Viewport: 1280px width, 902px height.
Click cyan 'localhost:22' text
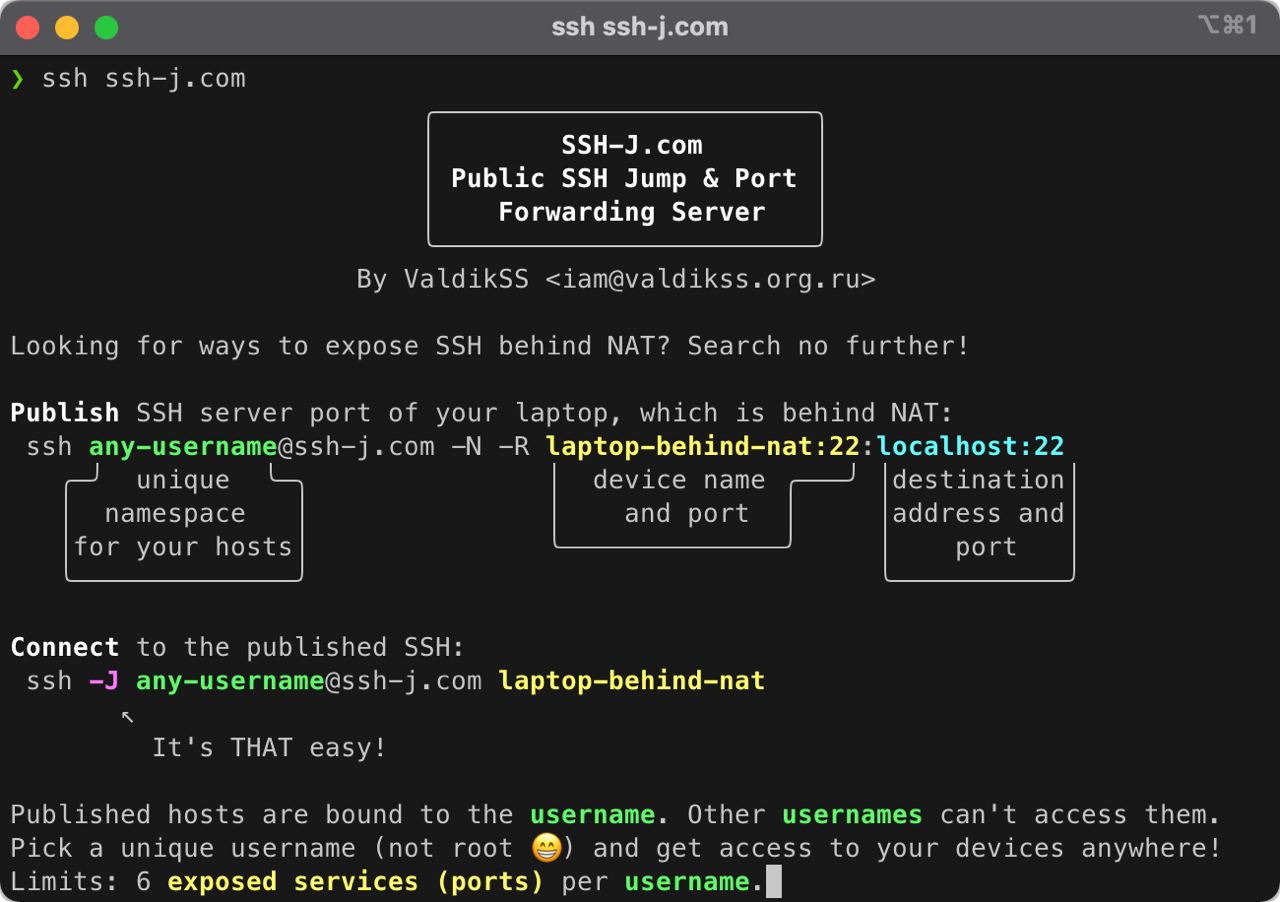(x=971, y=446)
